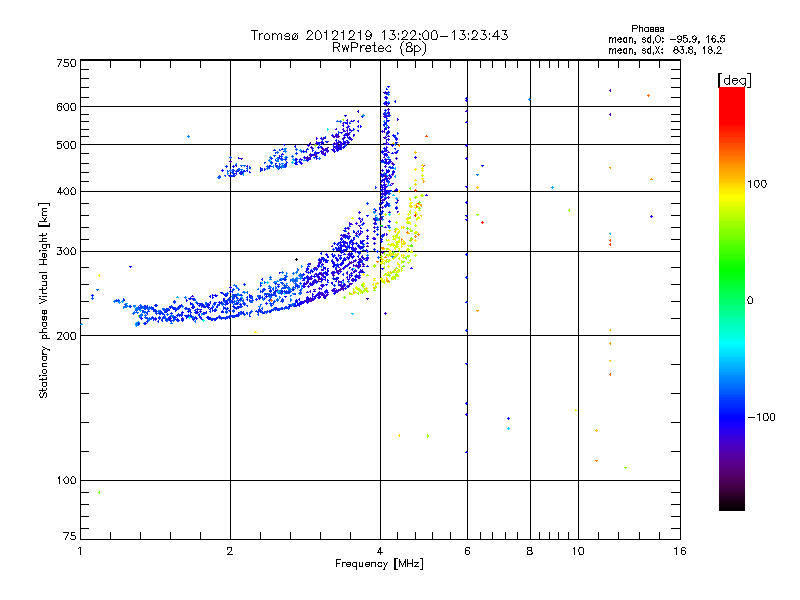Click the "Stationary phase Virtual Height [km]" axis label
Image resolution: width=800 pixels, height=600 pixels.
coord(43,301)
